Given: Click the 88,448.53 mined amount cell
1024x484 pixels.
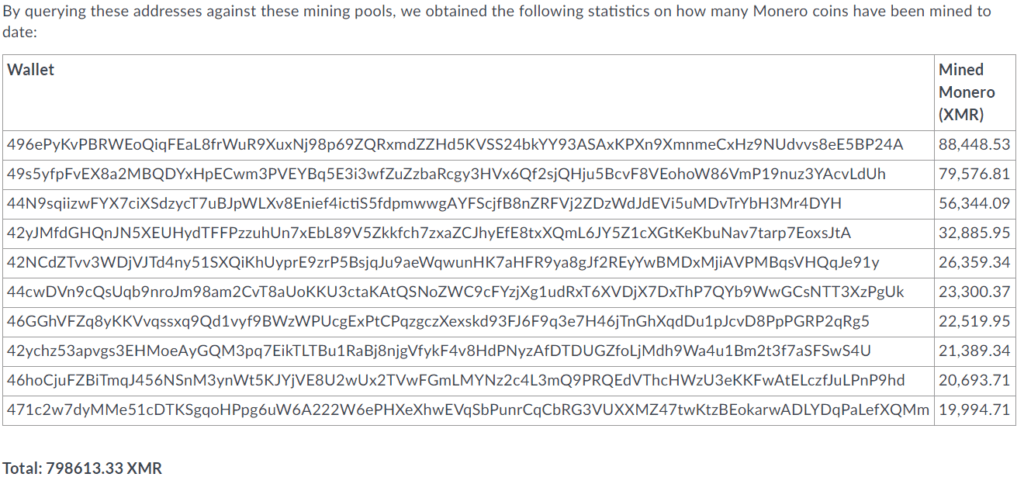Looking at the screenshot, I should [x=974, y=145].
